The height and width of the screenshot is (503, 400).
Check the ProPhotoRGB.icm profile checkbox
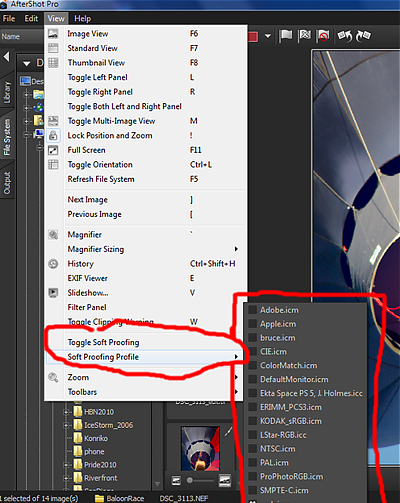tap(253, 477)
